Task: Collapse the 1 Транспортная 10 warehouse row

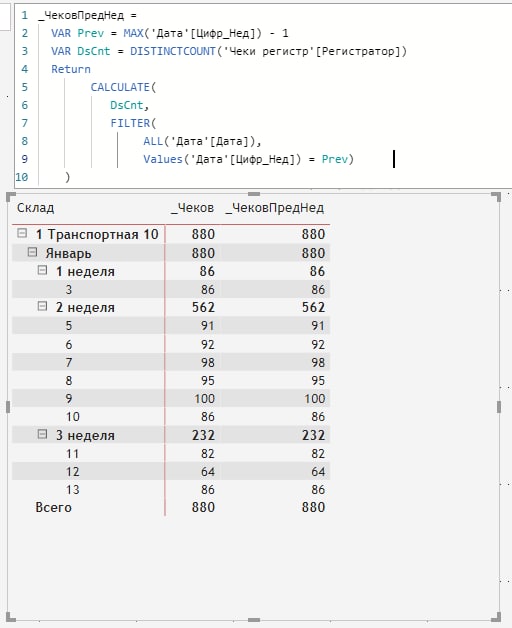Action: click(22, 233)
